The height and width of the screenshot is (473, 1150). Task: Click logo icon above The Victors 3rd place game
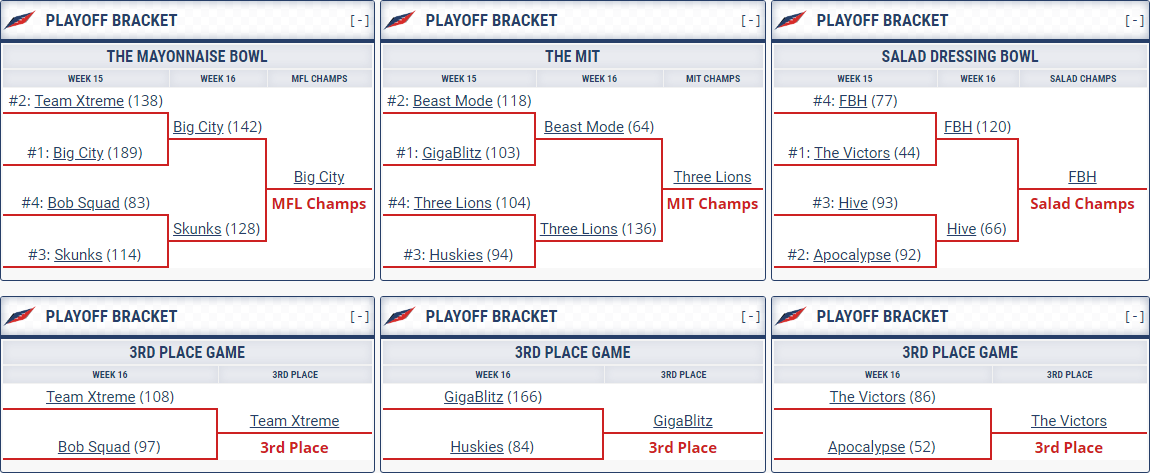[x=792, y=316]
